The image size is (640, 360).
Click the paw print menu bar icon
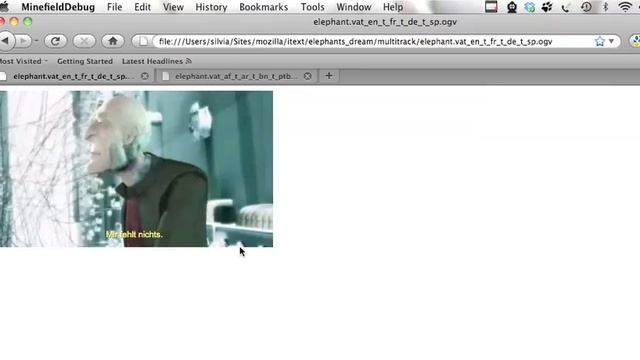pos(547,7)
